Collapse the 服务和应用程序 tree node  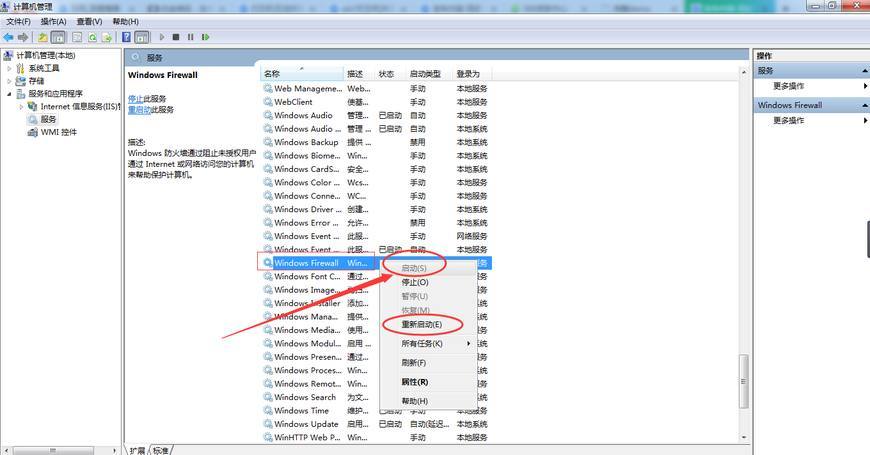9,94
